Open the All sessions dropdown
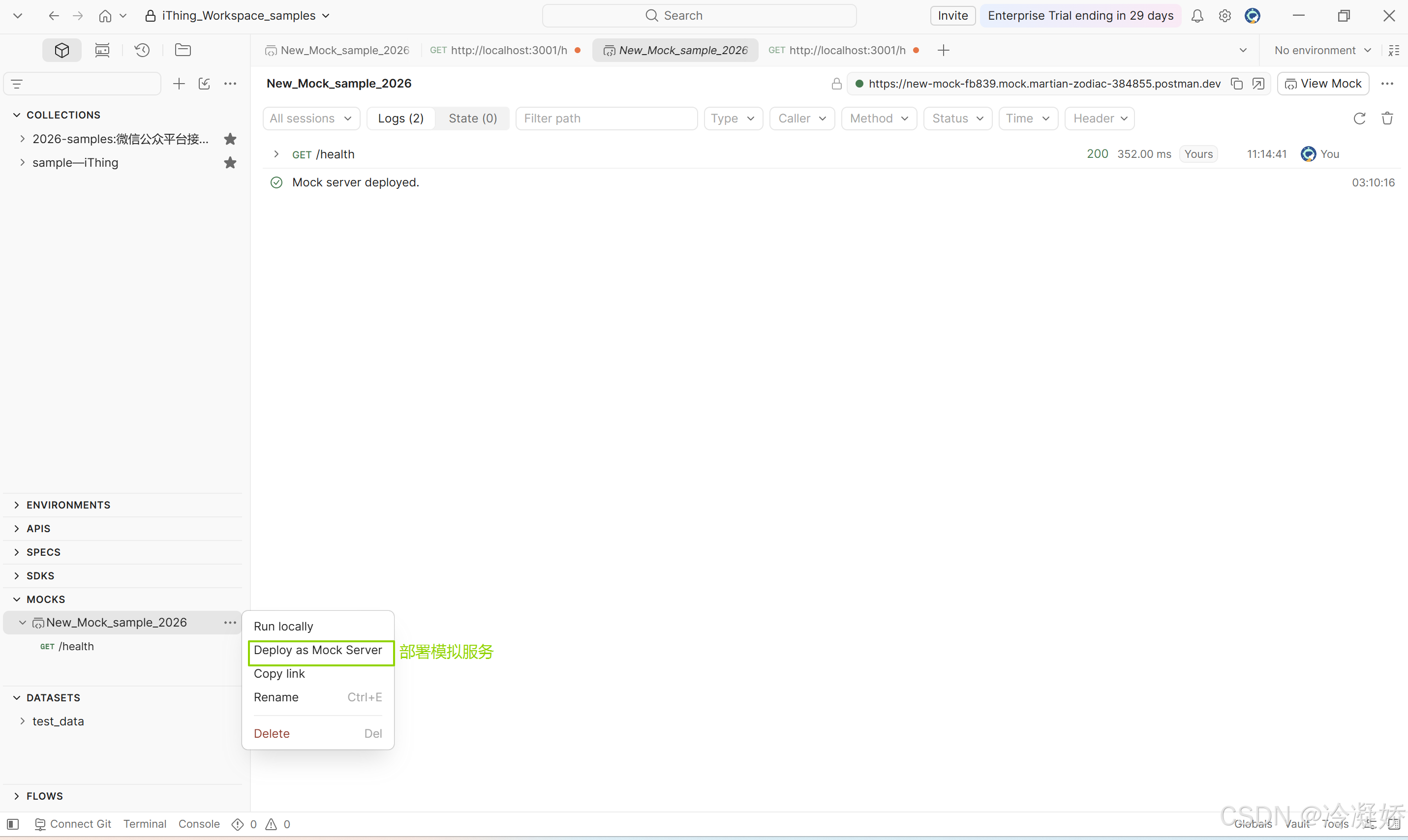 (311, 119)
